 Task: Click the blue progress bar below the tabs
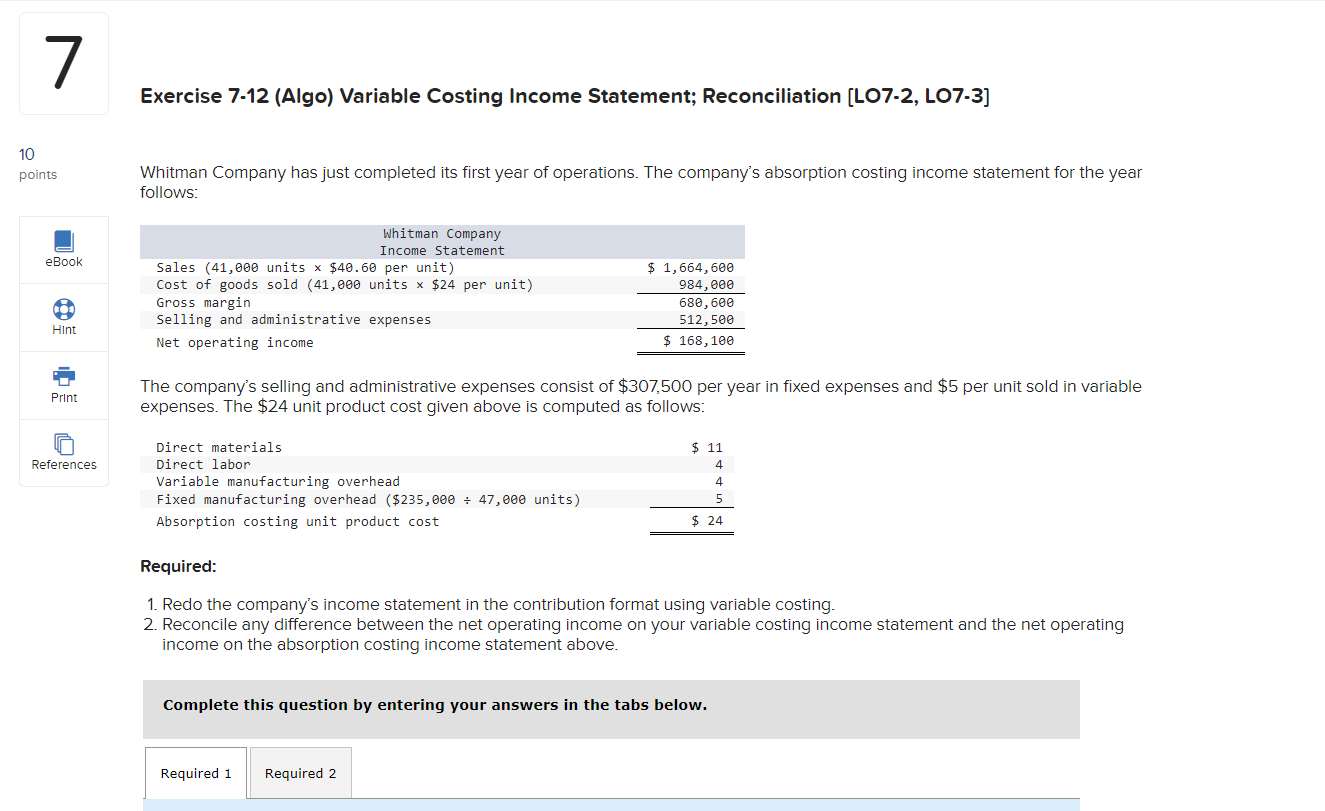(612, 804)
